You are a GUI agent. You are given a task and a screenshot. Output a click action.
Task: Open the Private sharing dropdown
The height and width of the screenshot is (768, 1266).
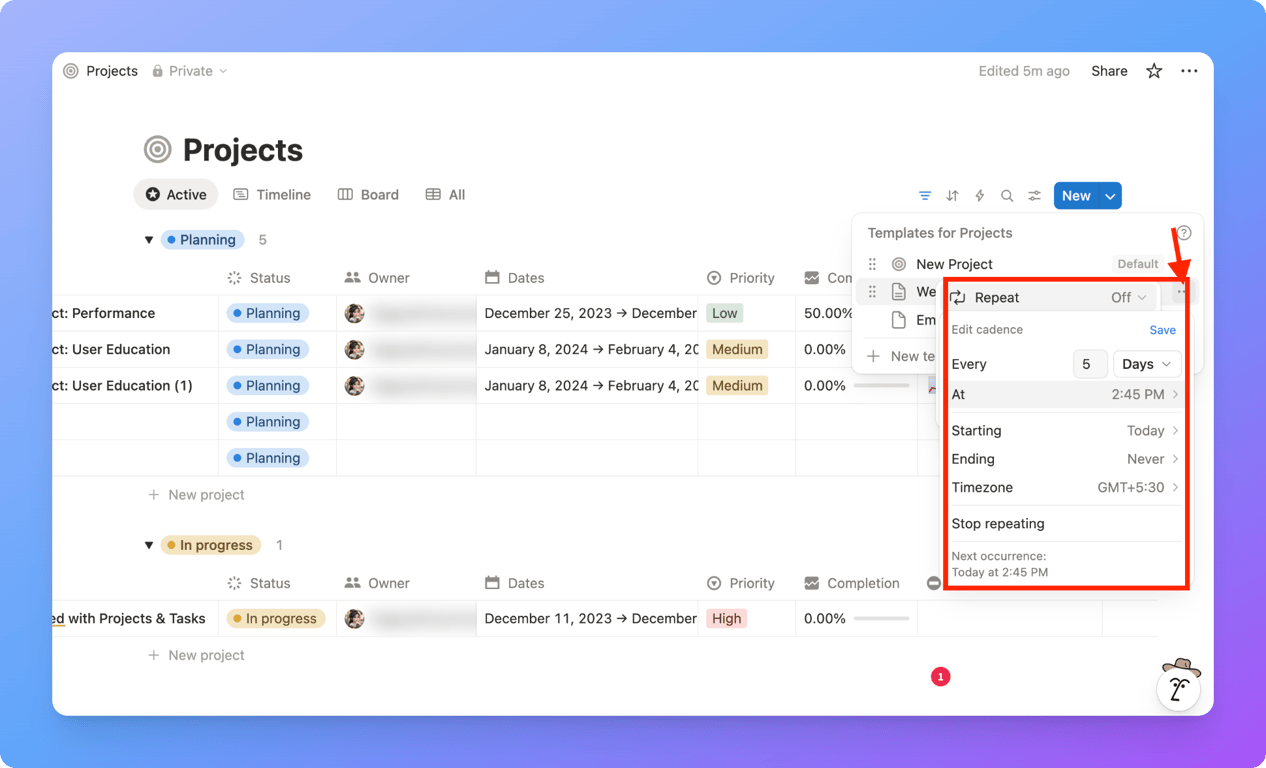click(190, 71)
